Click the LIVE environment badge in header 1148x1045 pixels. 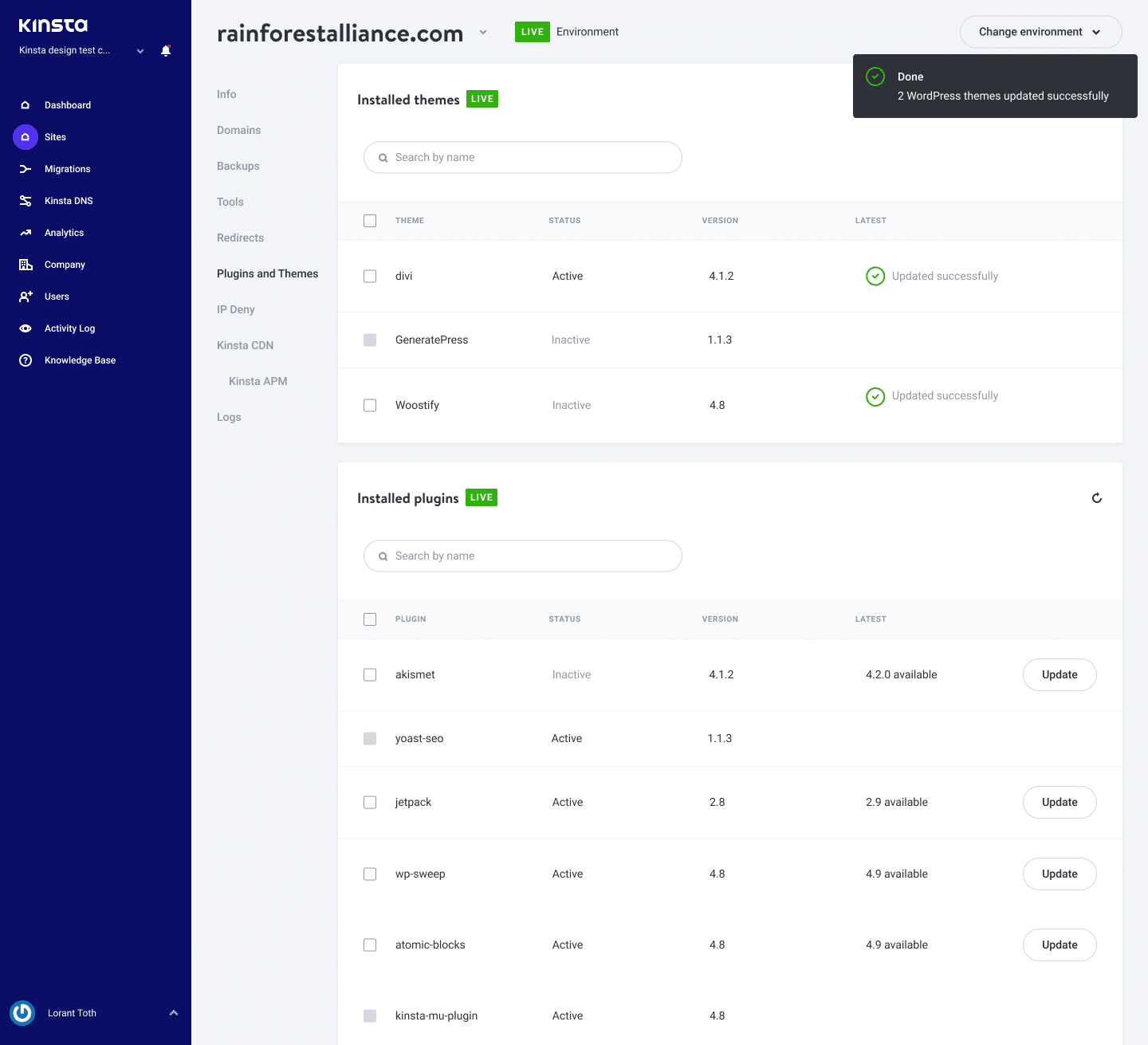coord(533,32)
